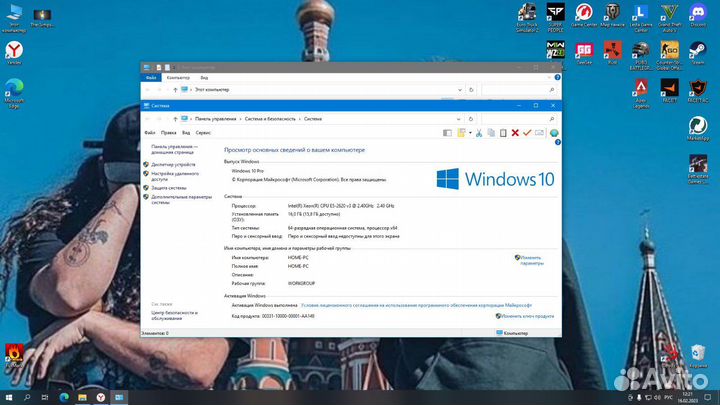Open blue Файл tab in This PC window
720x405 pixels.
click(151, 78)
